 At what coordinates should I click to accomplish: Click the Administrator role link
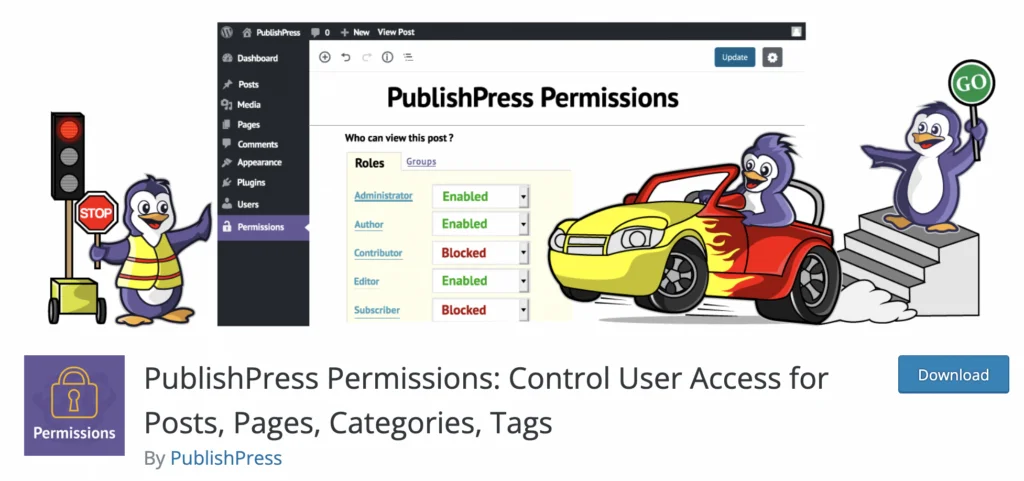(383, 196)
